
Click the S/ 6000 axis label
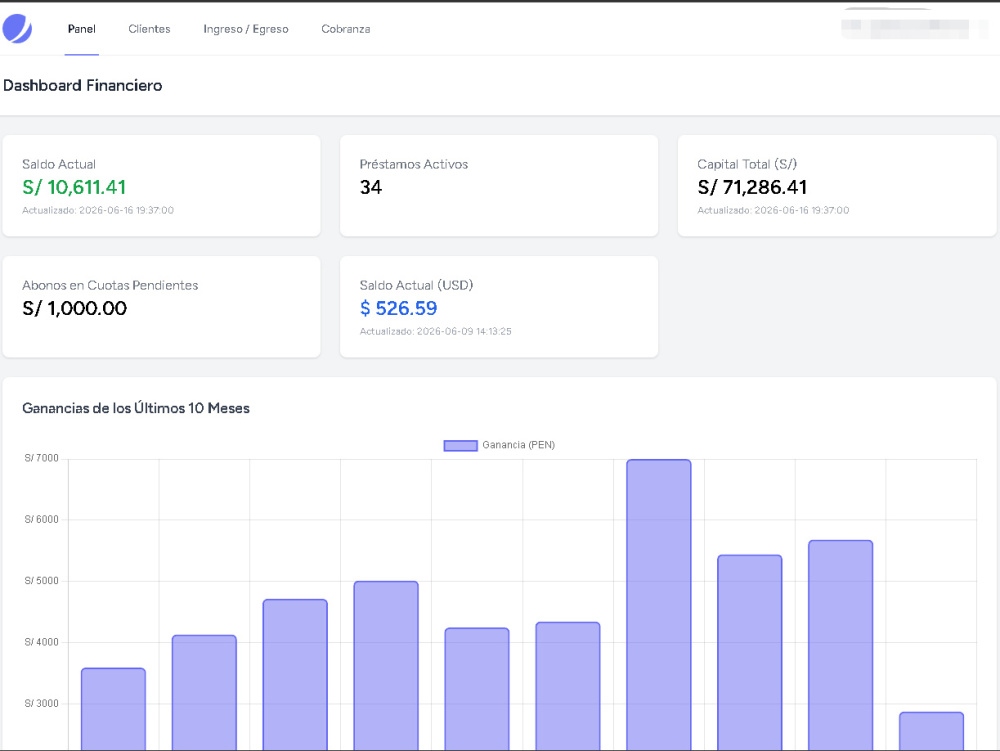pyautogui.click(x=41, y=520)
